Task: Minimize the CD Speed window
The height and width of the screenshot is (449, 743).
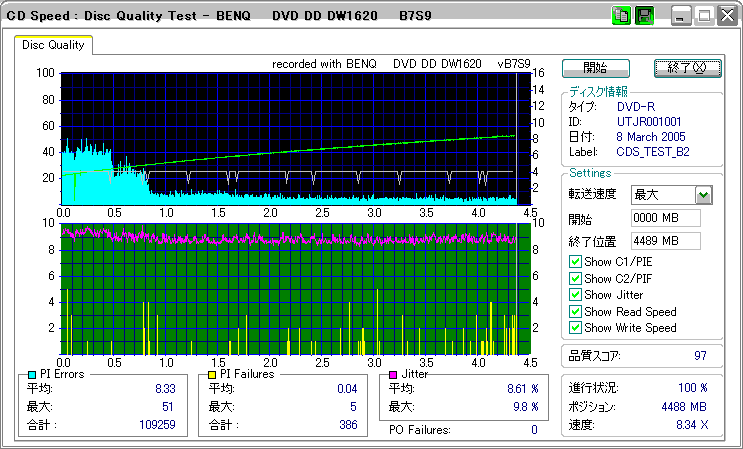Action: point(681,15)
